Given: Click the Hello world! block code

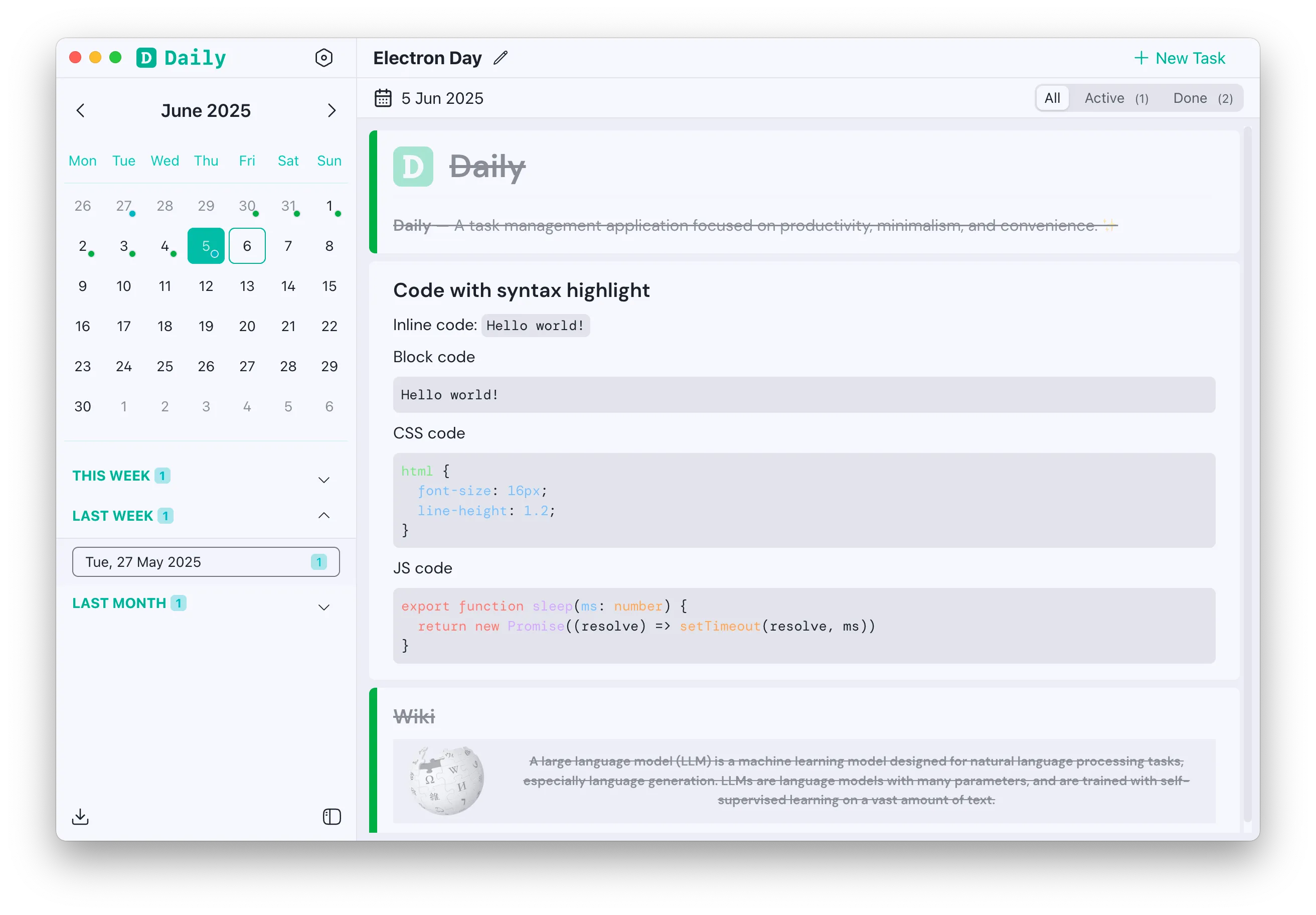Looking at the screenshot, I should click(804, 394).
